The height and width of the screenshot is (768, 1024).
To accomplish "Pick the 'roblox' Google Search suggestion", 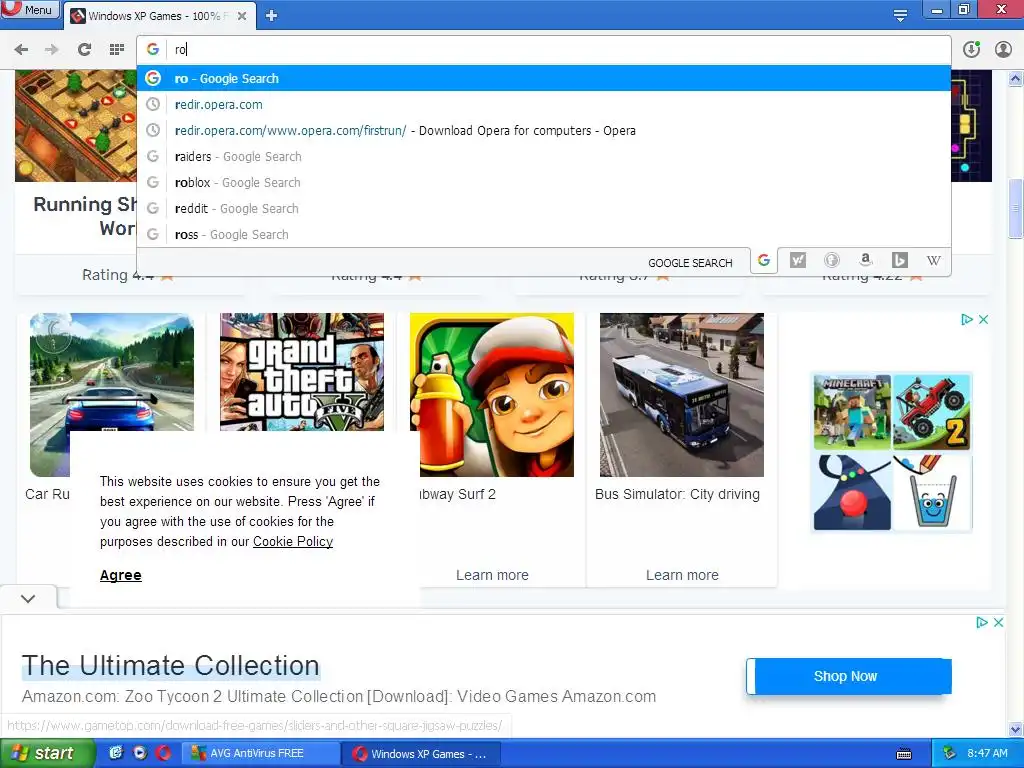I will click(543, 183).
